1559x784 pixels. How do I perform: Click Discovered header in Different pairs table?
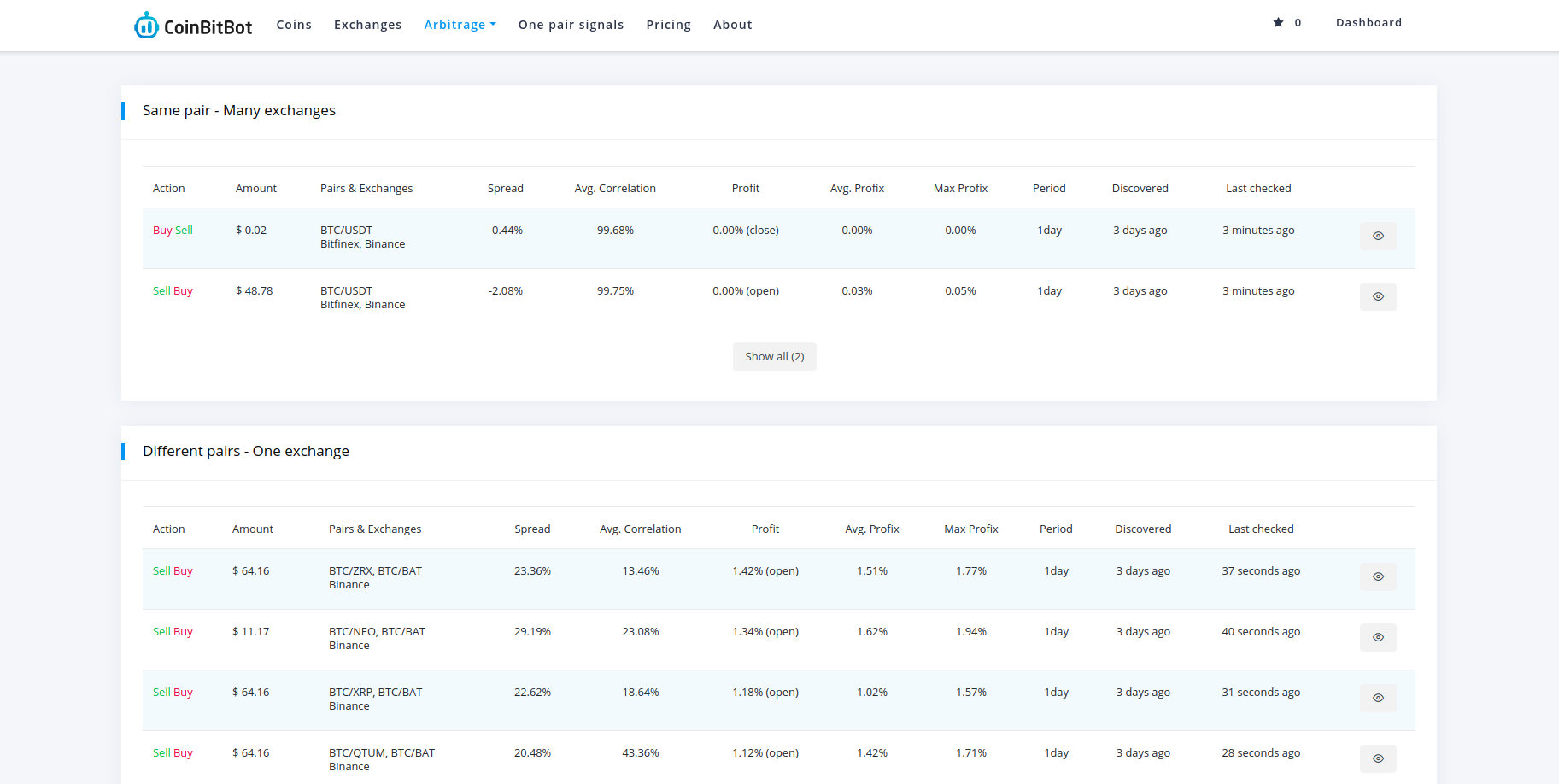1143,529
